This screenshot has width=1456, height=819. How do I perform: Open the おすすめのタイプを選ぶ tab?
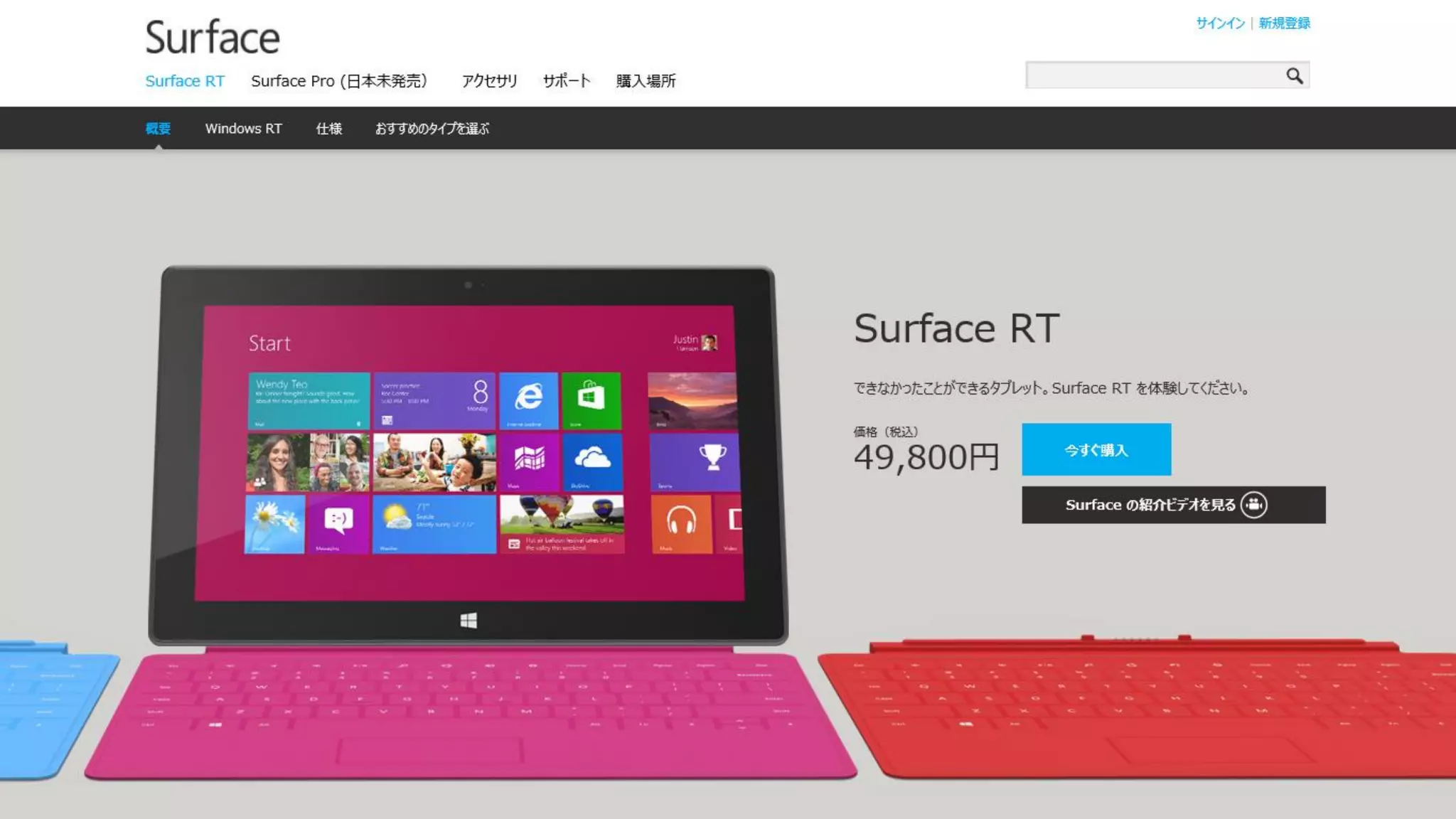tap(432, 129)
